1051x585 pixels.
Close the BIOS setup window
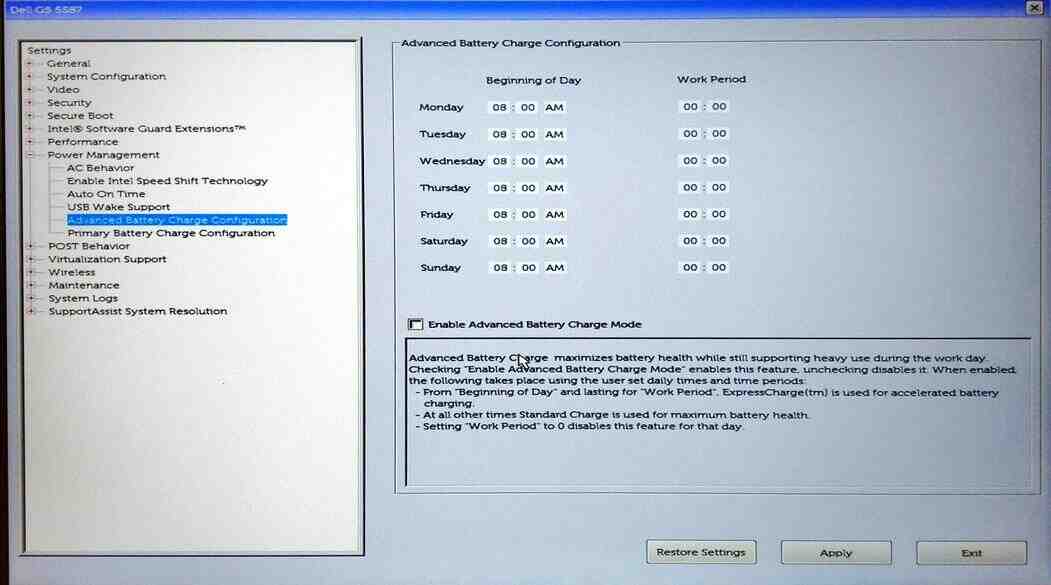point(1034,7)
